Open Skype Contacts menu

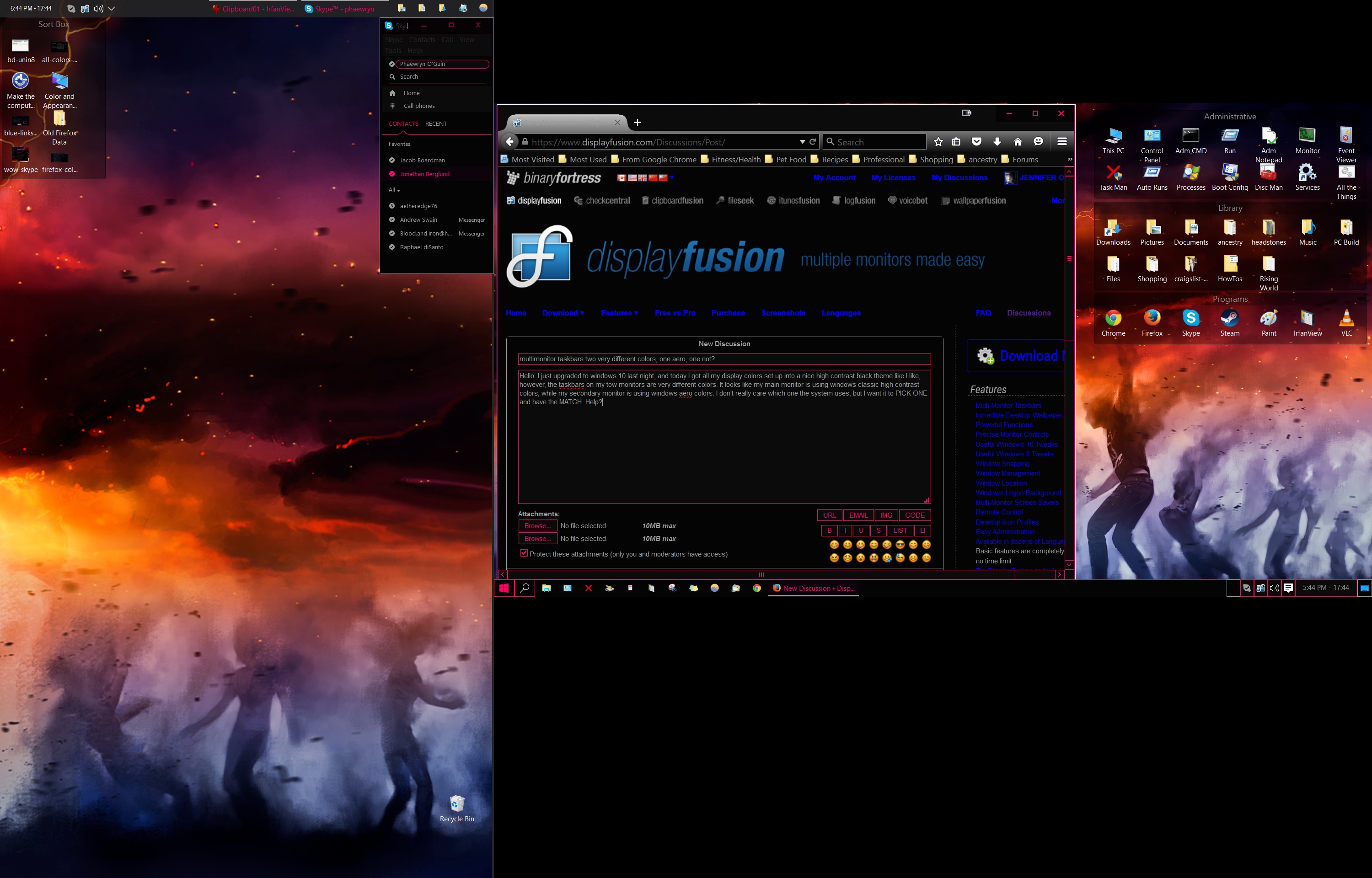pos(422,40)
